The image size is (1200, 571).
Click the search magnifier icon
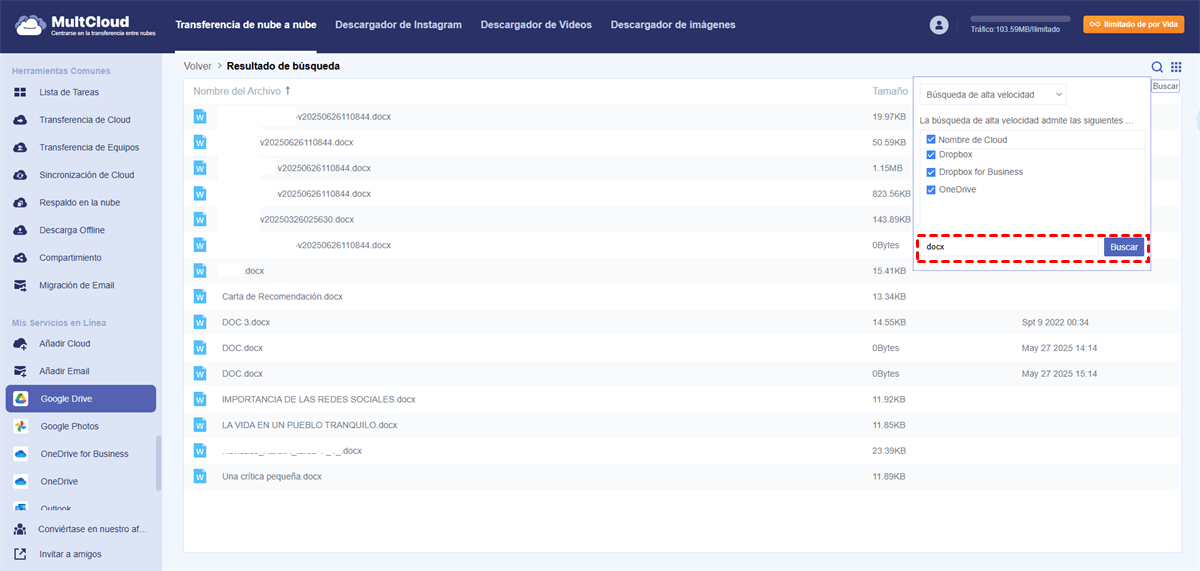tap(1157, 67)
